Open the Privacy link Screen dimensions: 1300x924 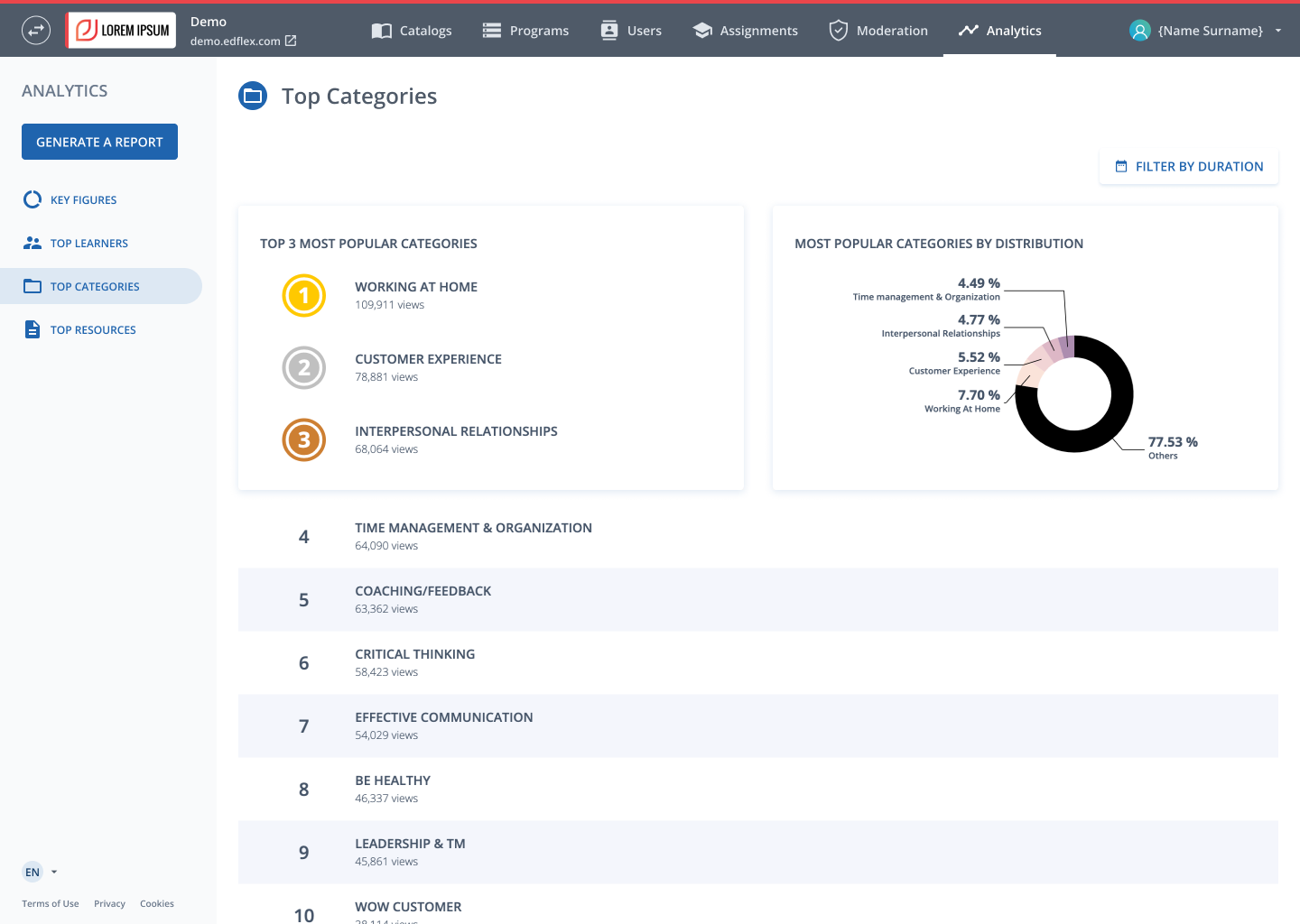pos(109,903)
